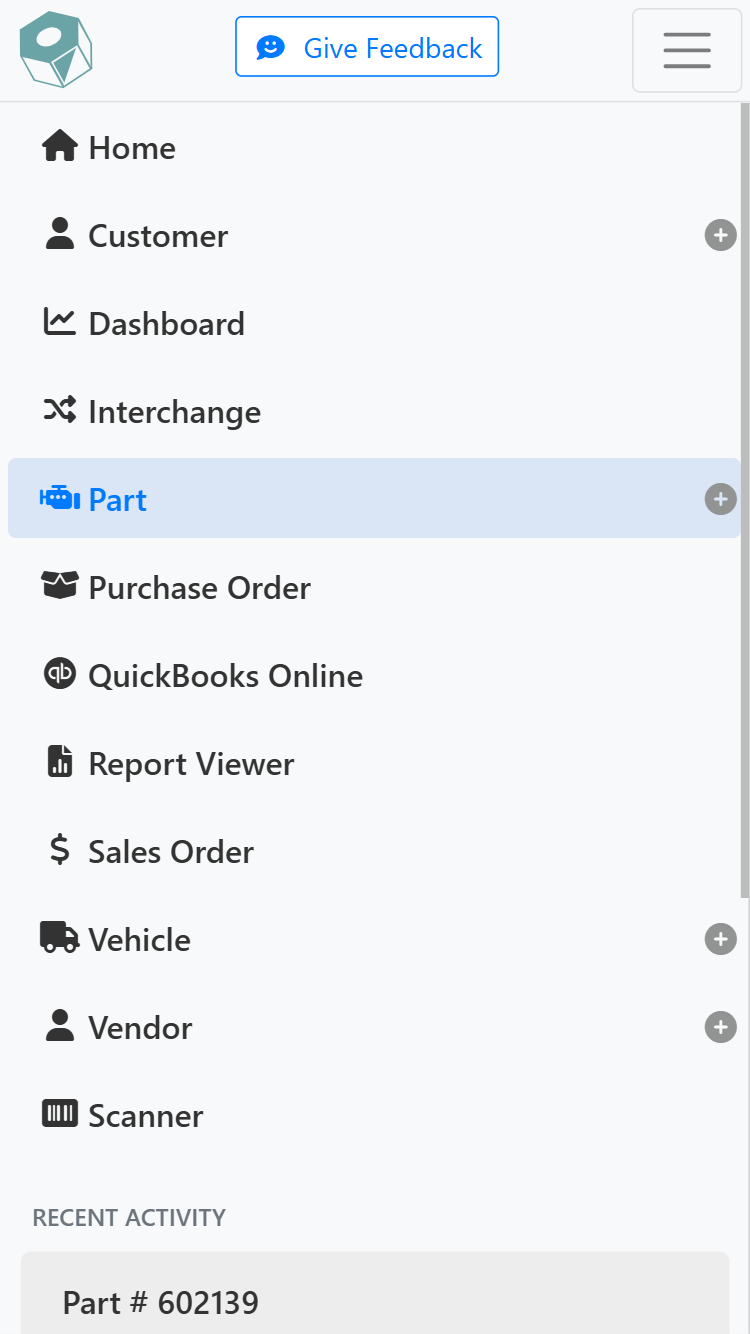Click the application logo in the header
Image resolution: width=750 pixels, height=1334 pixels.
56,49
